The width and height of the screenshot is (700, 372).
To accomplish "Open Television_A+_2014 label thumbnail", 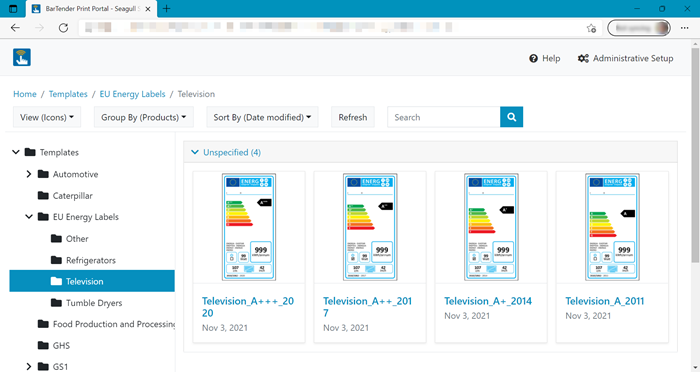I will 491,227.
